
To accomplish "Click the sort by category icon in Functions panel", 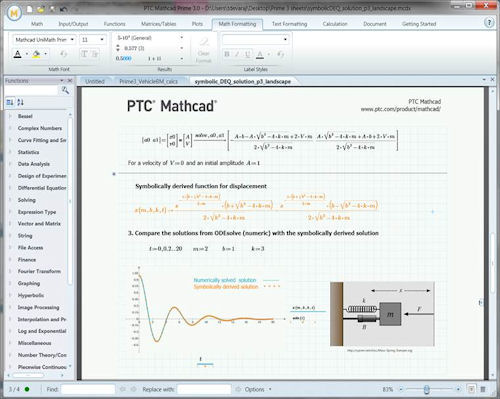I will pyautogui.click(x=10, y=102).
